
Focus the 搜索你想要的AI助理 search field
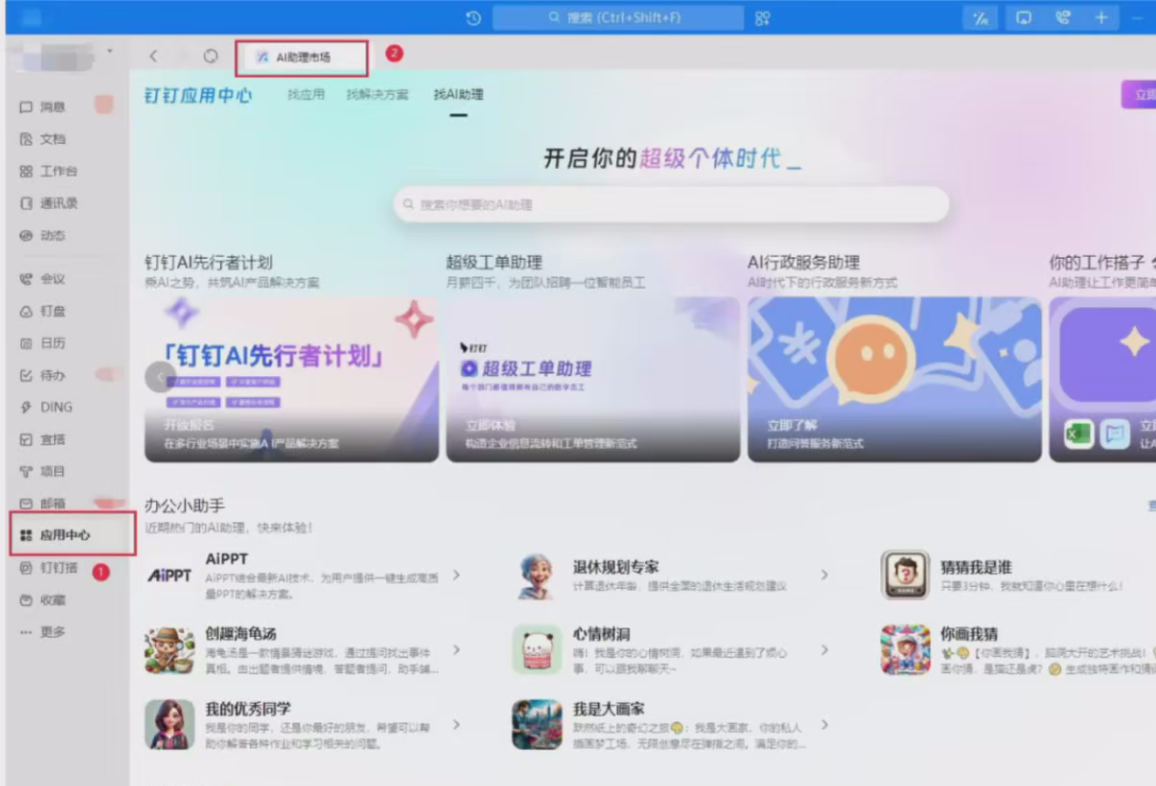point(671,204)
